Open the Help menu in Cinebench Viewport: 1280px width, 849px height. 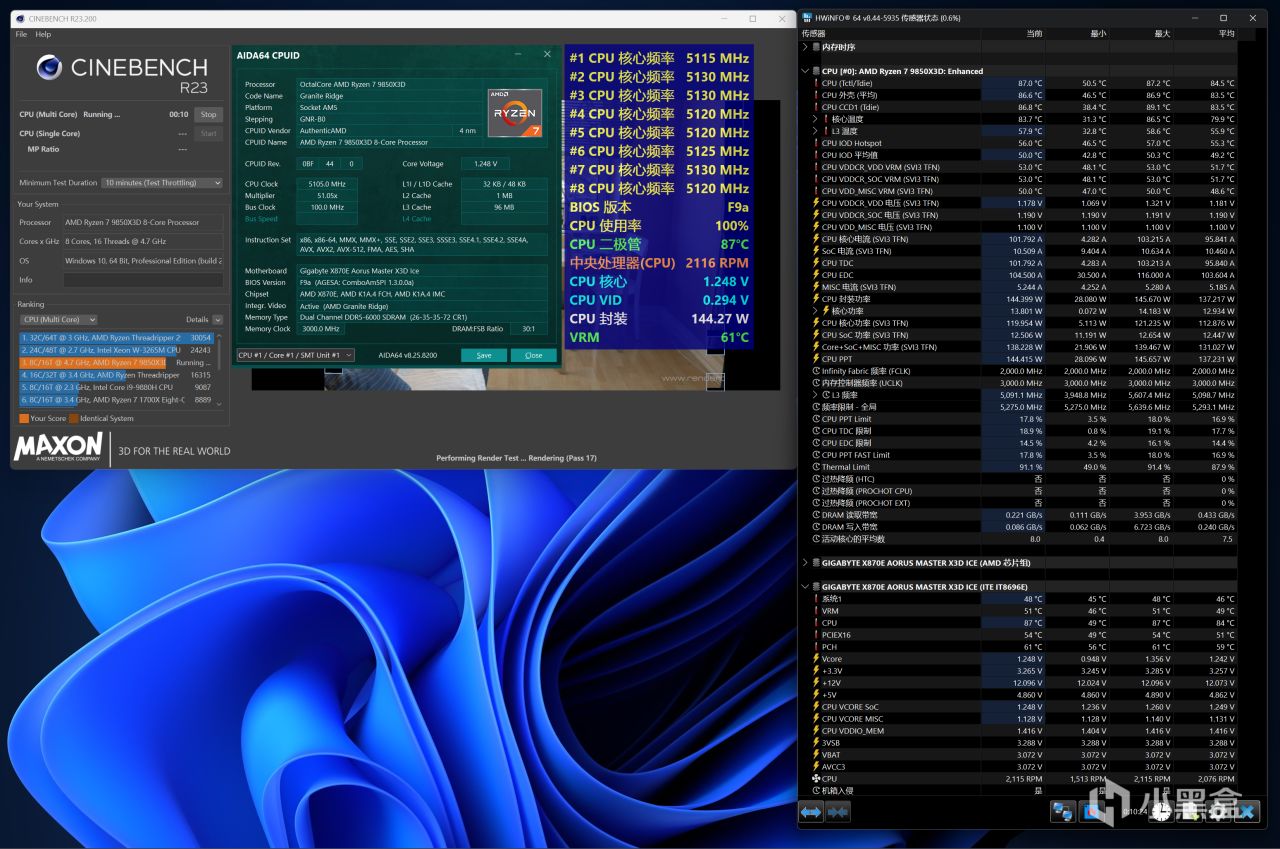(x=43, y=34)
